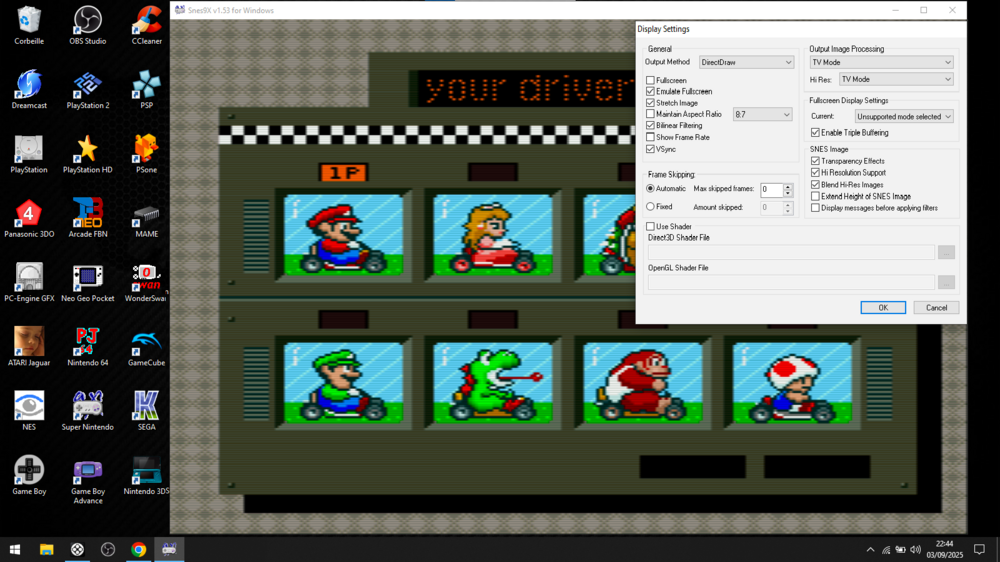Select the PC-Engine GFX shortcut
The image size is (1000, 562).
[x=29, y=283]
